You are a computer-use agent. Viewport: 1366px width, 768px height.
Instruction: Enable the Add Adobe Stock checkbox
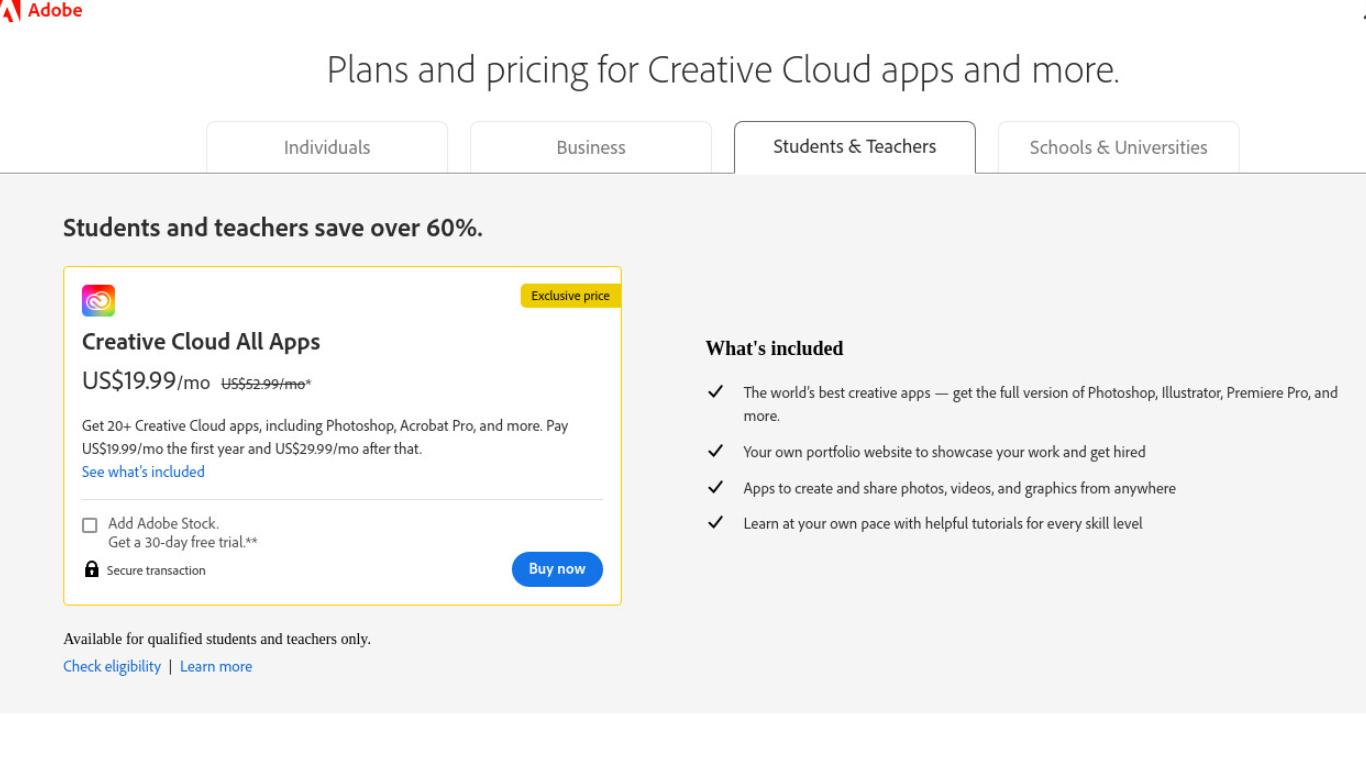(x=90, y=525)
